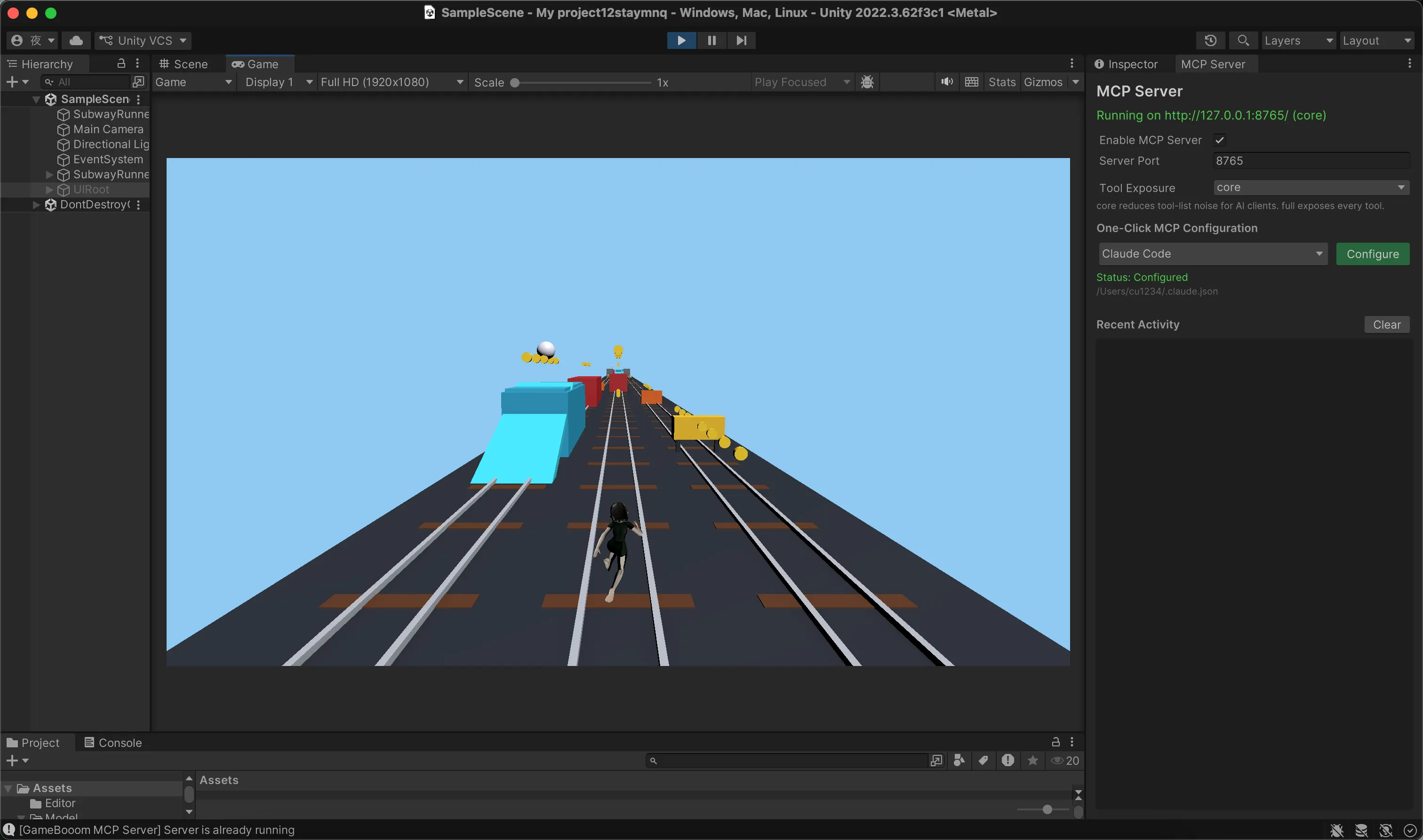
Task: Open DontDestroyOnLoad options kebab menu
Action: (x=138, y=205)
